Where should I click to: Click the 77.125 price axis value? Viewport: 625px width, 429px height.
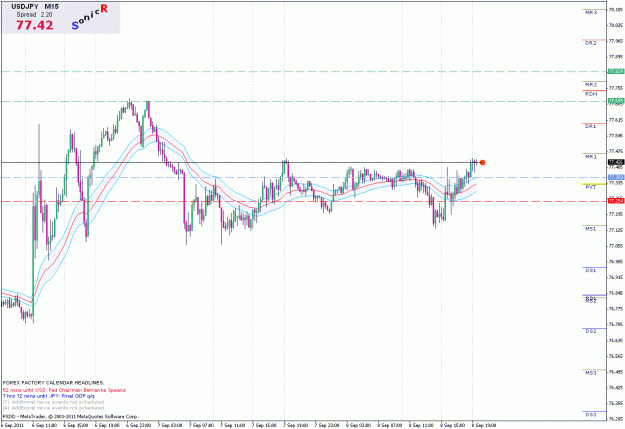(617, 230)
